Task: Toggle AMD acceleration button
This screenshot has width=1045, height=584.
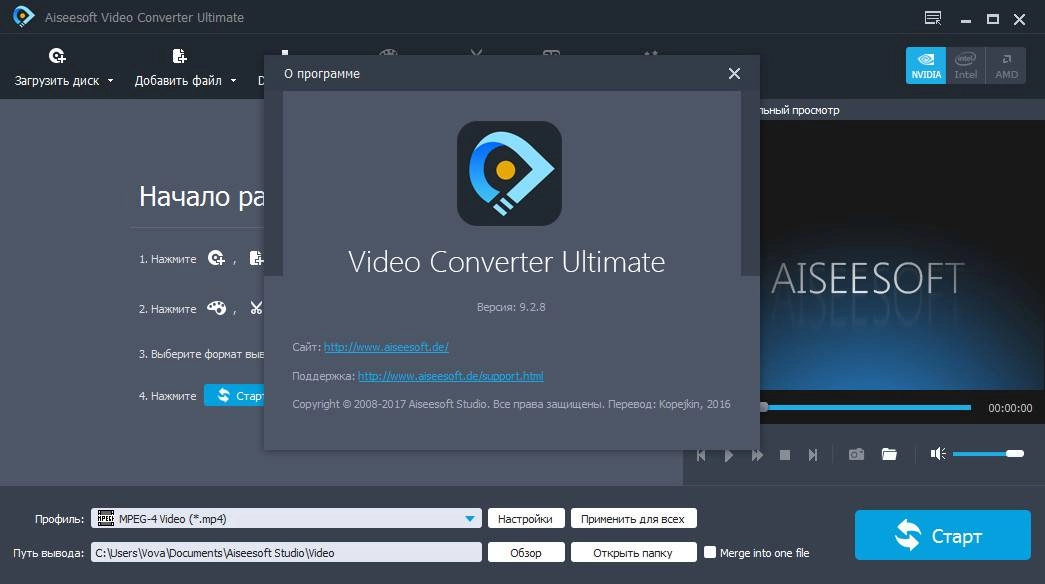Action: point(1006,65)
